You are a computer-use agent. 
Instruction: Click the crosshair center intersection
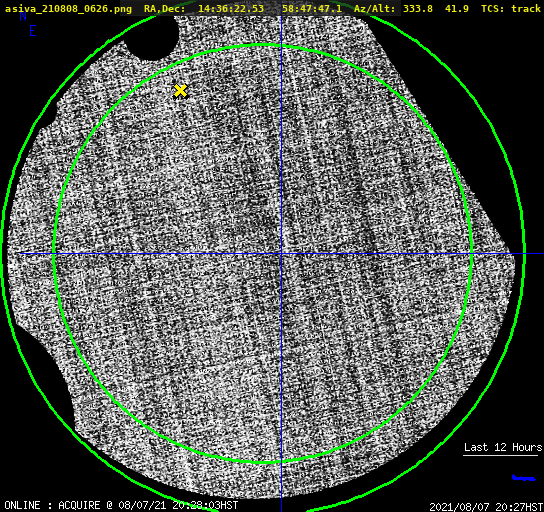[281, 254]
